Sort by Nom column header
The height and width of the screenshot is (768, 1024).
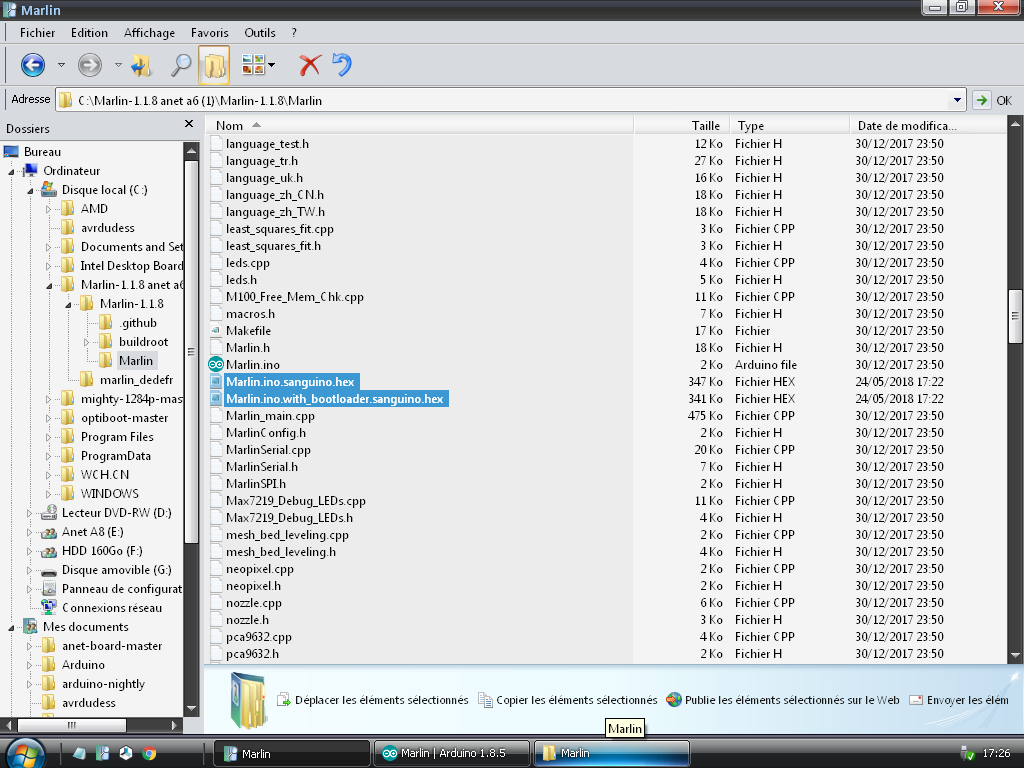419,125
